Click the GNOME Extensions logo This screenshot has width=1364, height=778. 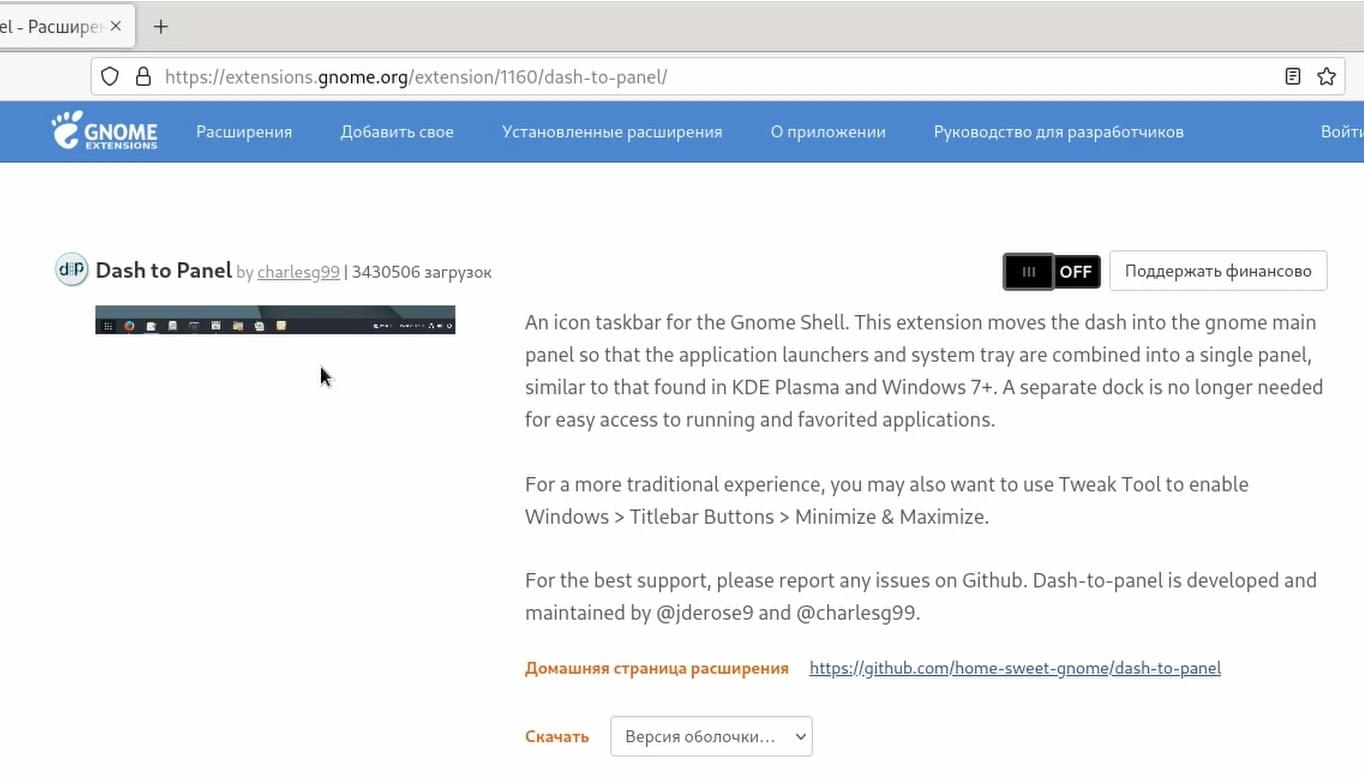(x=105, y=131)
